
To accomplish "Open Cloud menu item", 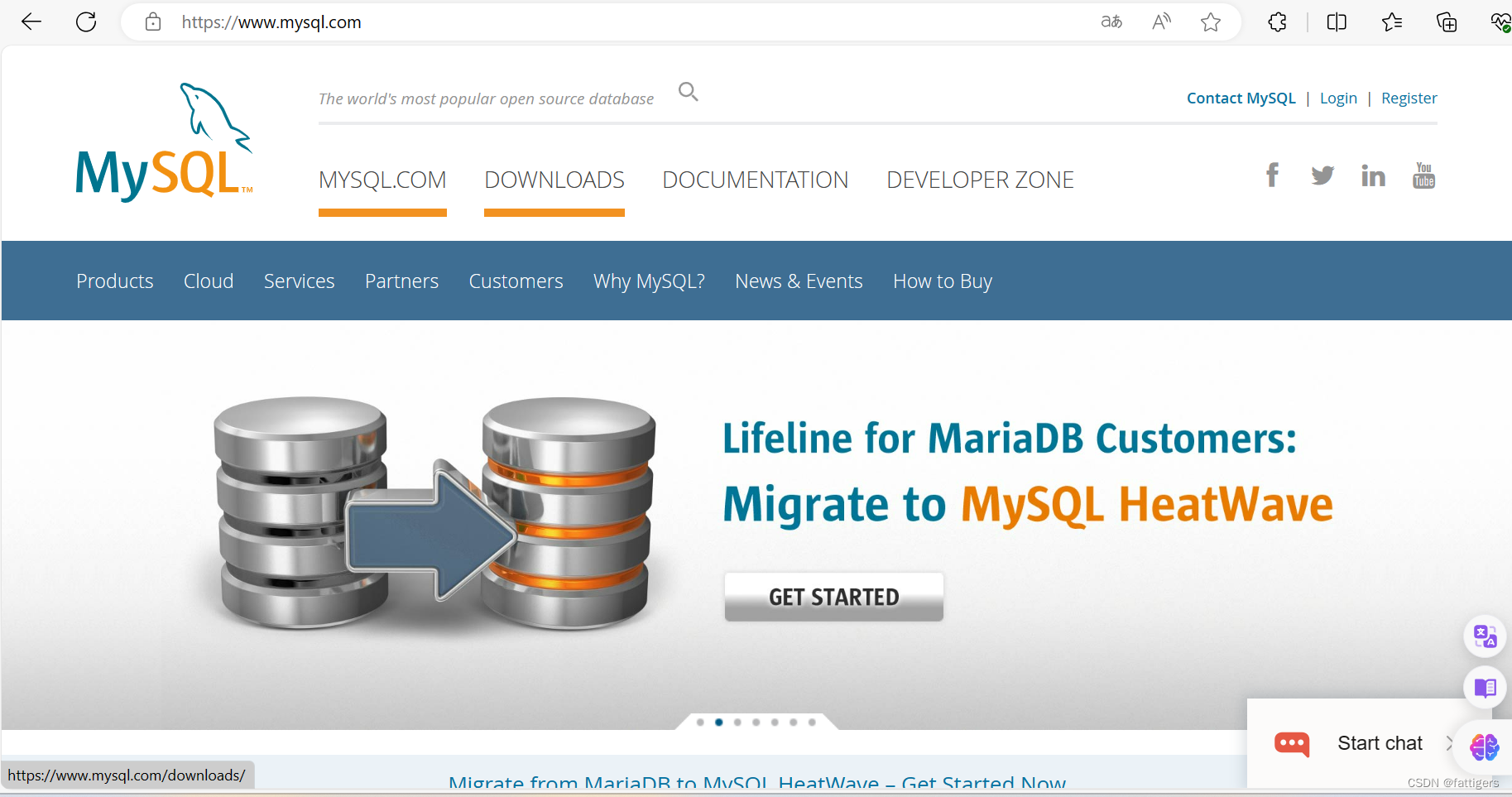I will point(209,281).
